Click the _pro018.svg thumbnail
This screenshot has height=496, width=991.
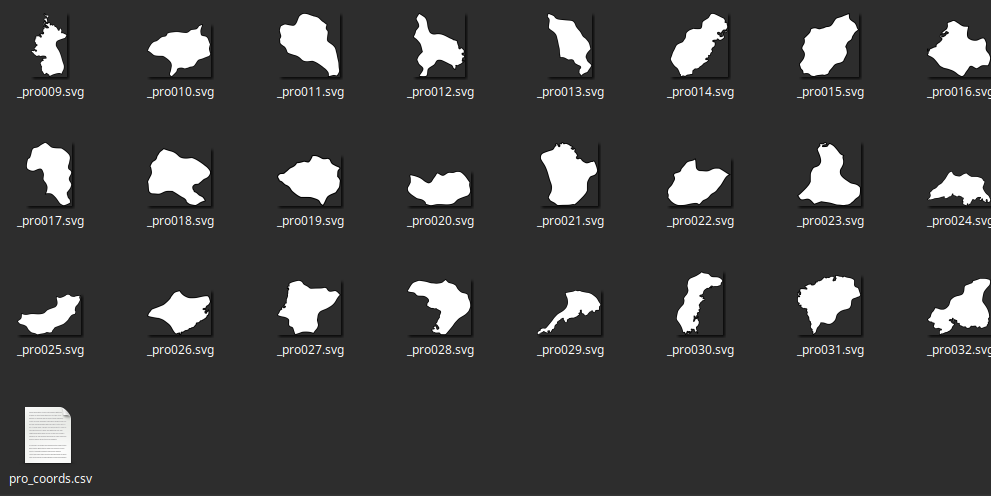[180, 178]
